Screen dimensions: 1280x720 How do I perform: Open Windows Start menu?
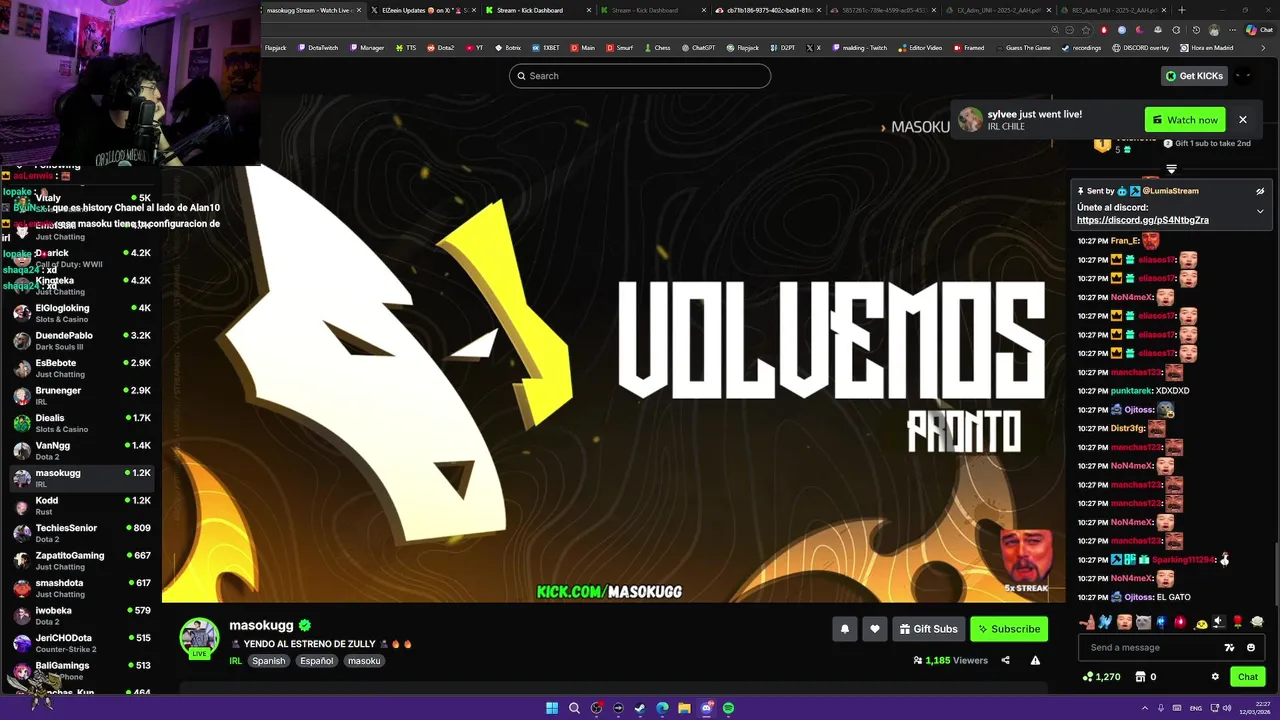pyautogui.click(x=552, y=708)
